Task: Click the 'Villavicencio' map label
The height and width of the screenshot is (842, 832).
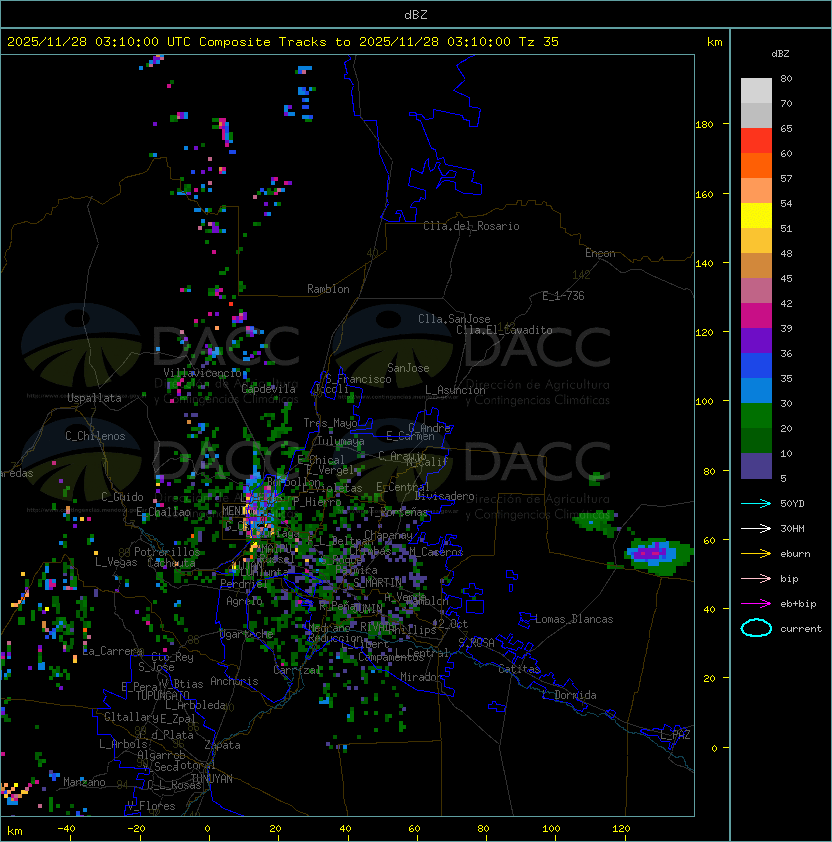Action: tap(202, 373)
